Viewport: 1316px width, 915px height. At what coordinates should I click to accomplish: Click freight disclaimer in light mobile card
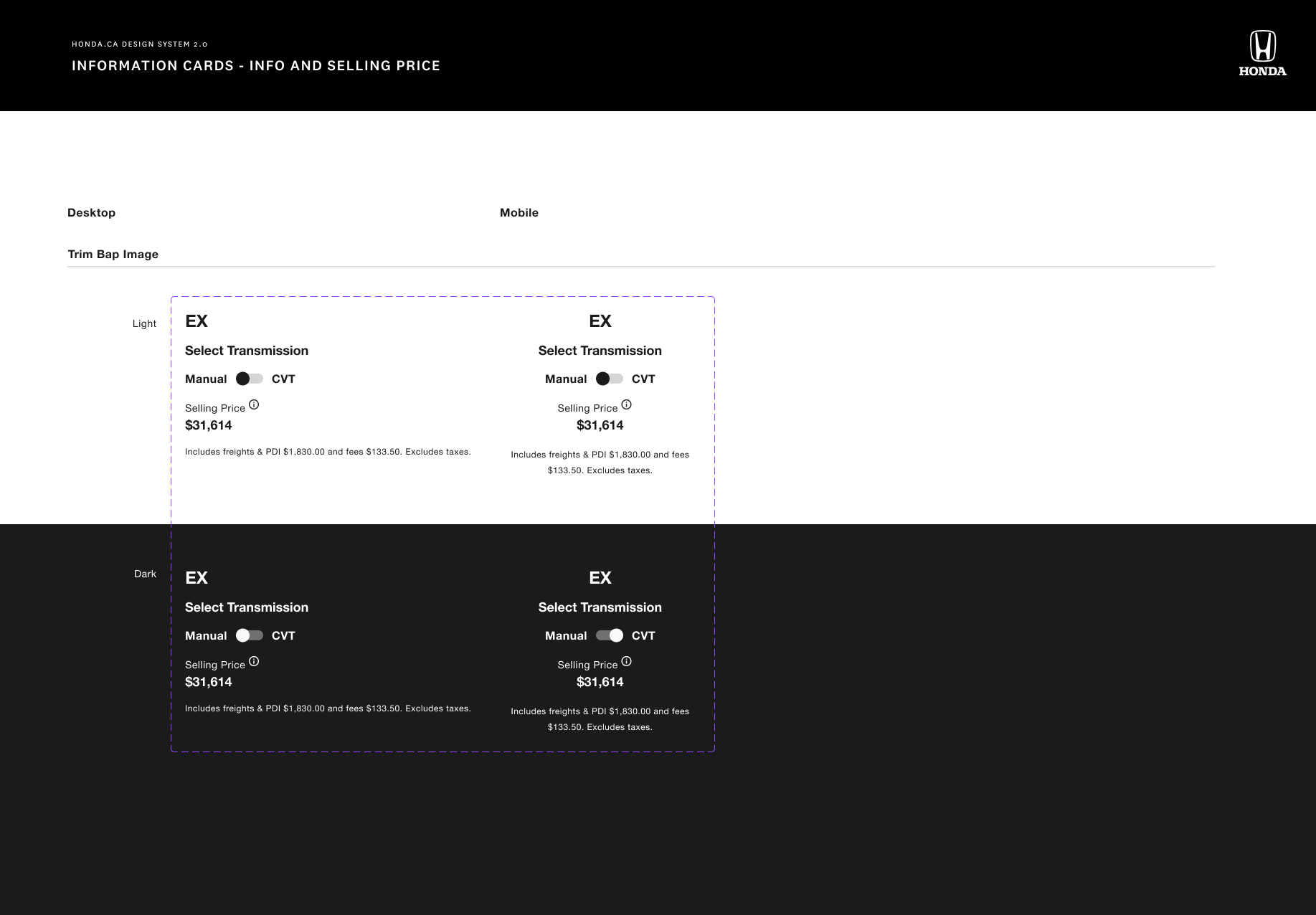pyautogui.click(x=600, y=463)
